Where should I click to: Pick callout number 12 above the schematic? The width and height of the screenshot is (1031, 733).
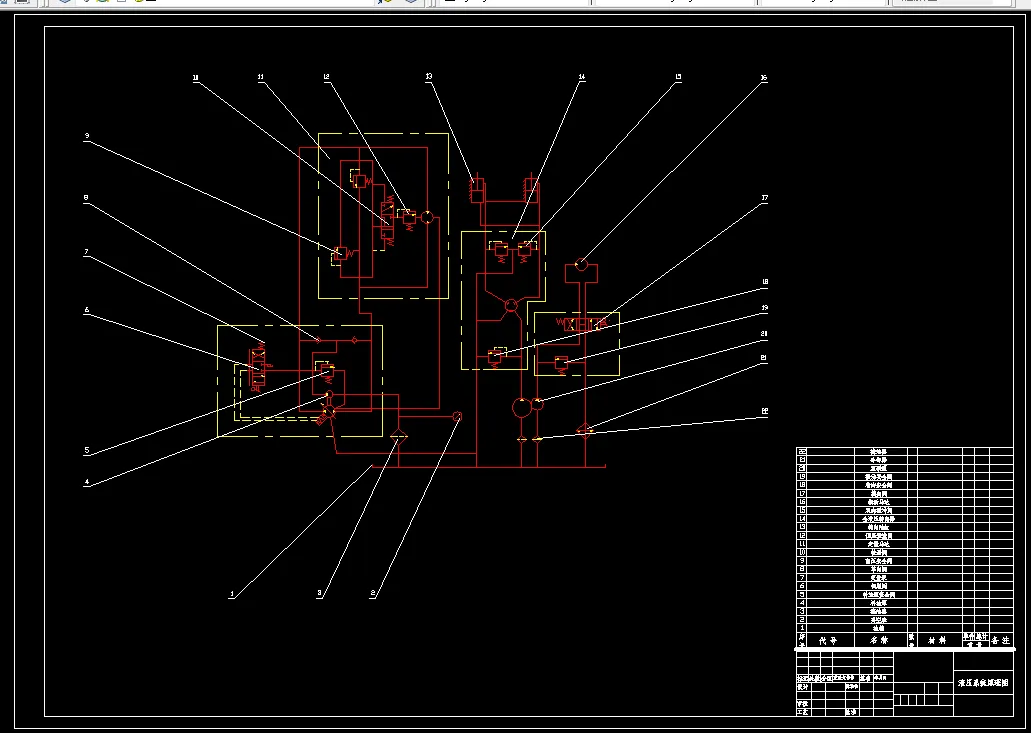(x=326, y=77)
